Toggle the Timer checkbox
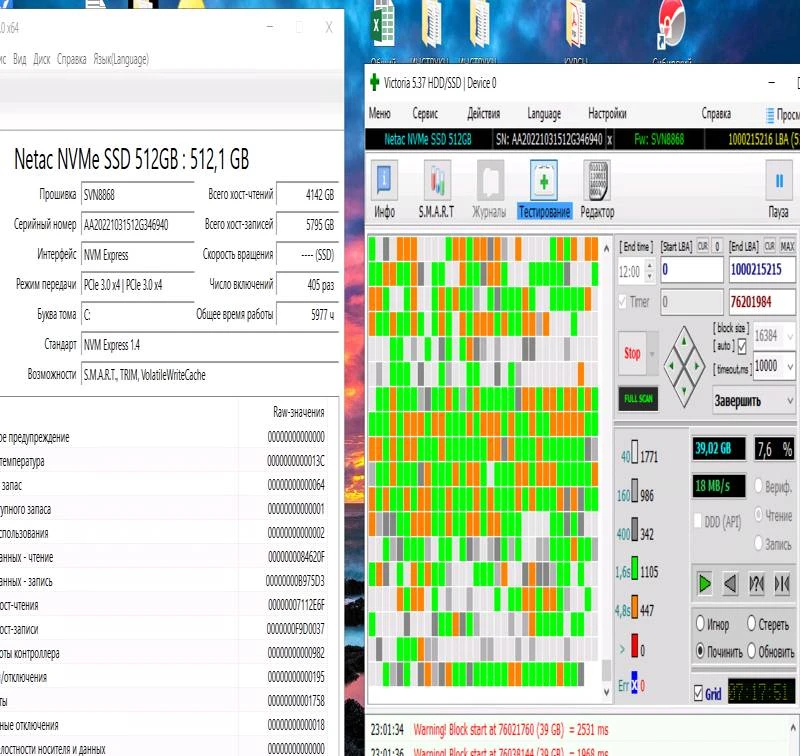 point(622,301)
